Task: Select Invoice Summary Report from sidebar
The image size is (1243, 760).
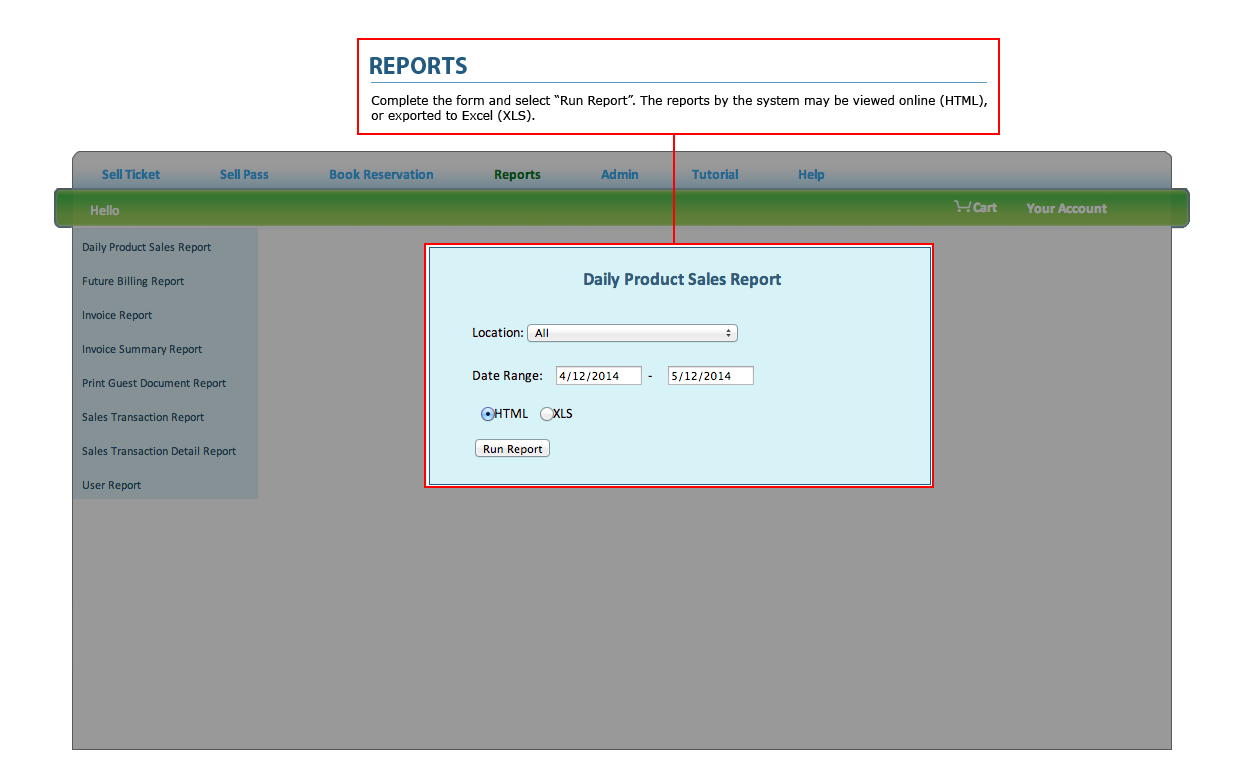Action: (142, 349)
